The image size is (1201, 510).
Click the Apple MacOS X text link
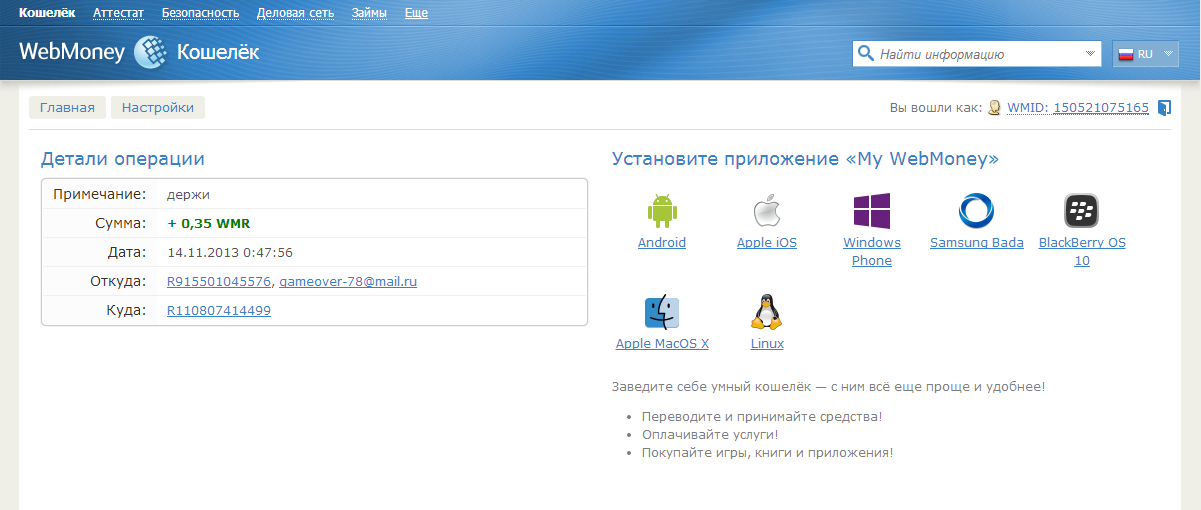pyautogui.click(x=662, y=344)
